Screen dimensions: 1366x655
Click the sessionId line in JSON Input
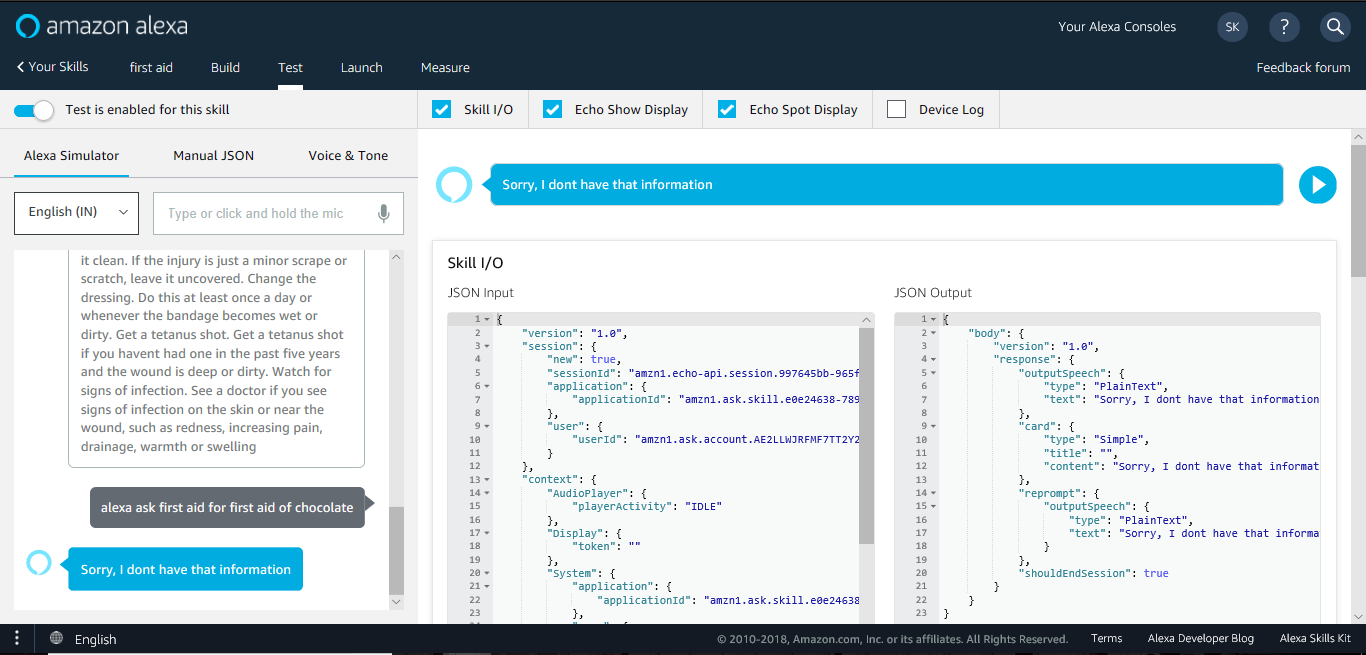(x=704, y=372)
